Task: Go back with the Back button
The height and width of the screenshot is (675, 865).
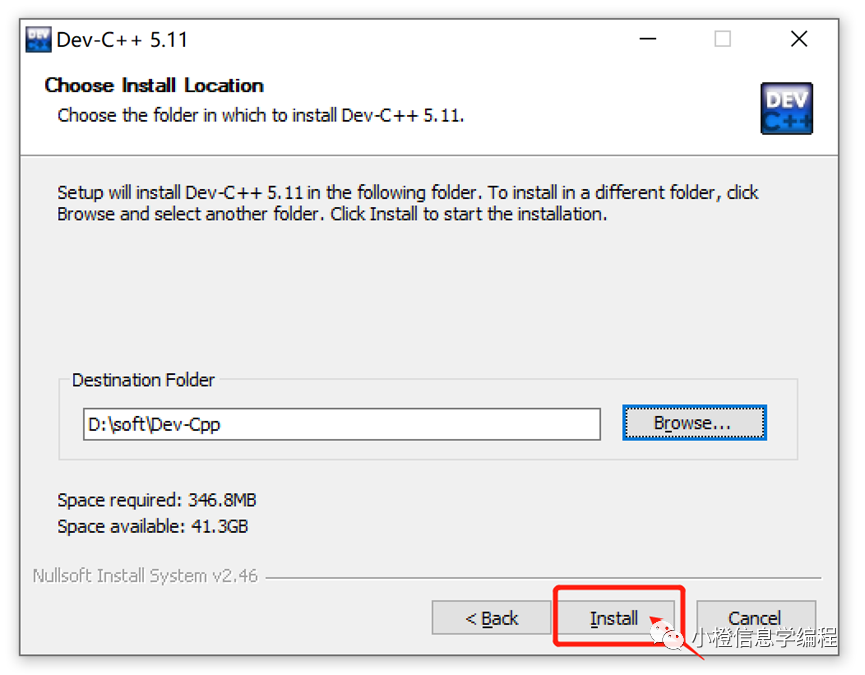Action: 491,618
